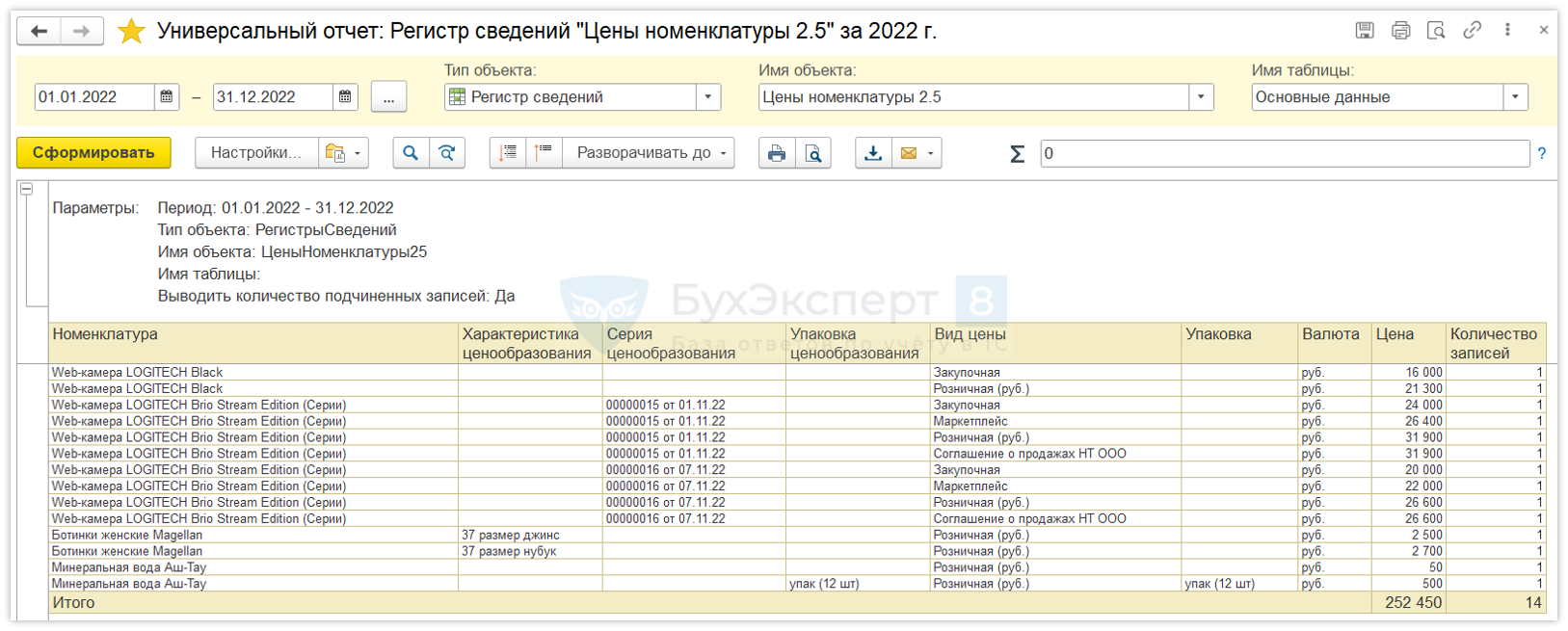This screenshot has height=631, width=1568.
Task: Click the Сформировать button
Action: click(x=93, y=153)
